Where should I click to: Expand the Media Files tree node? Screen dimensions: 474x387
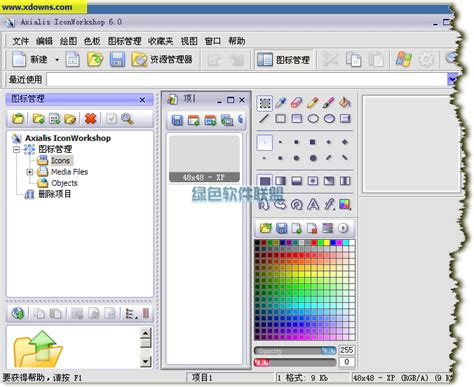[x=29, y=172]
